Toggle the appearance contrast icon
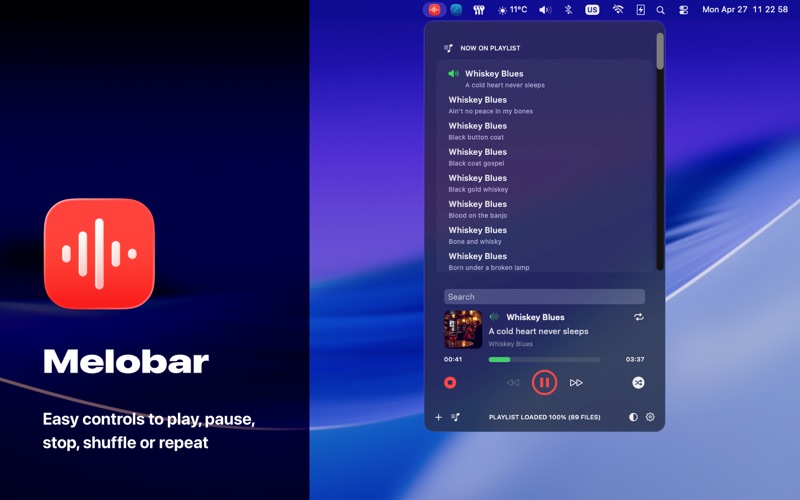Screen dimensions: 800x500 (633, 417)
